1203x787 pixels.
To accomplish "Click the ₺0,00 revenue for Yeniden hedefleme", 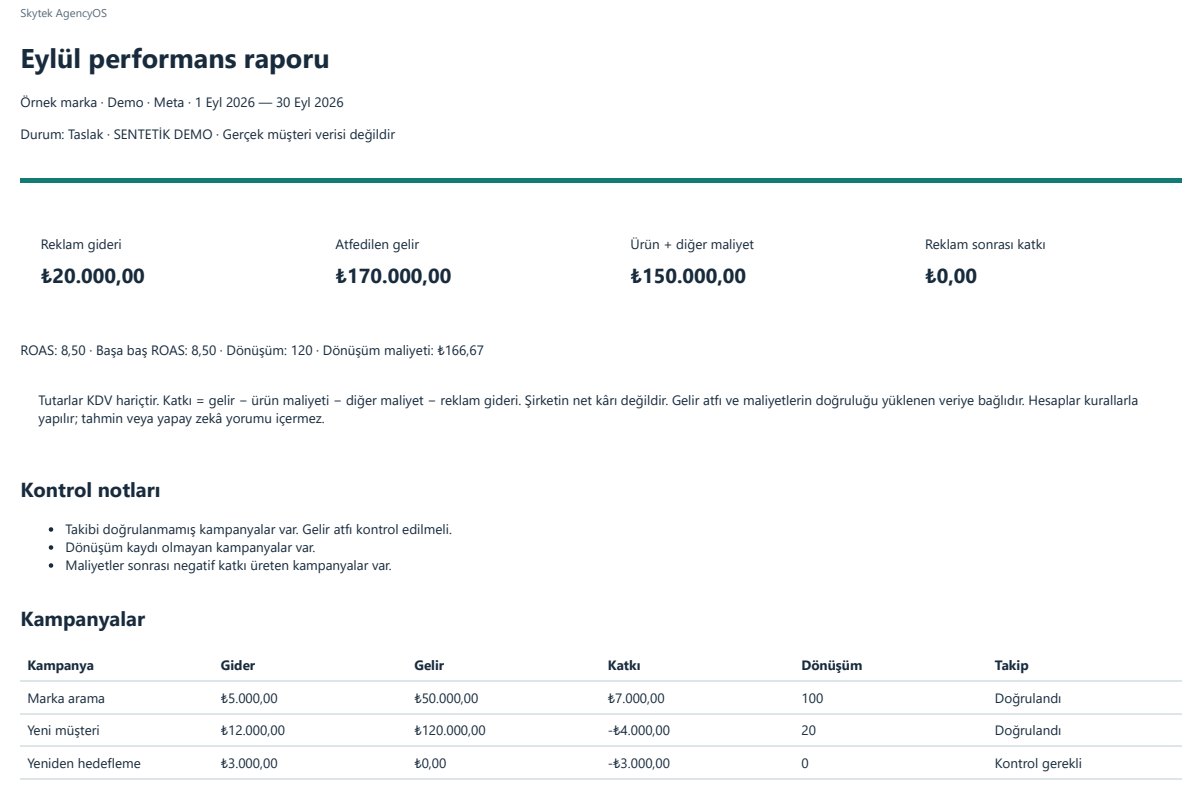I will [x=430, y=763].
